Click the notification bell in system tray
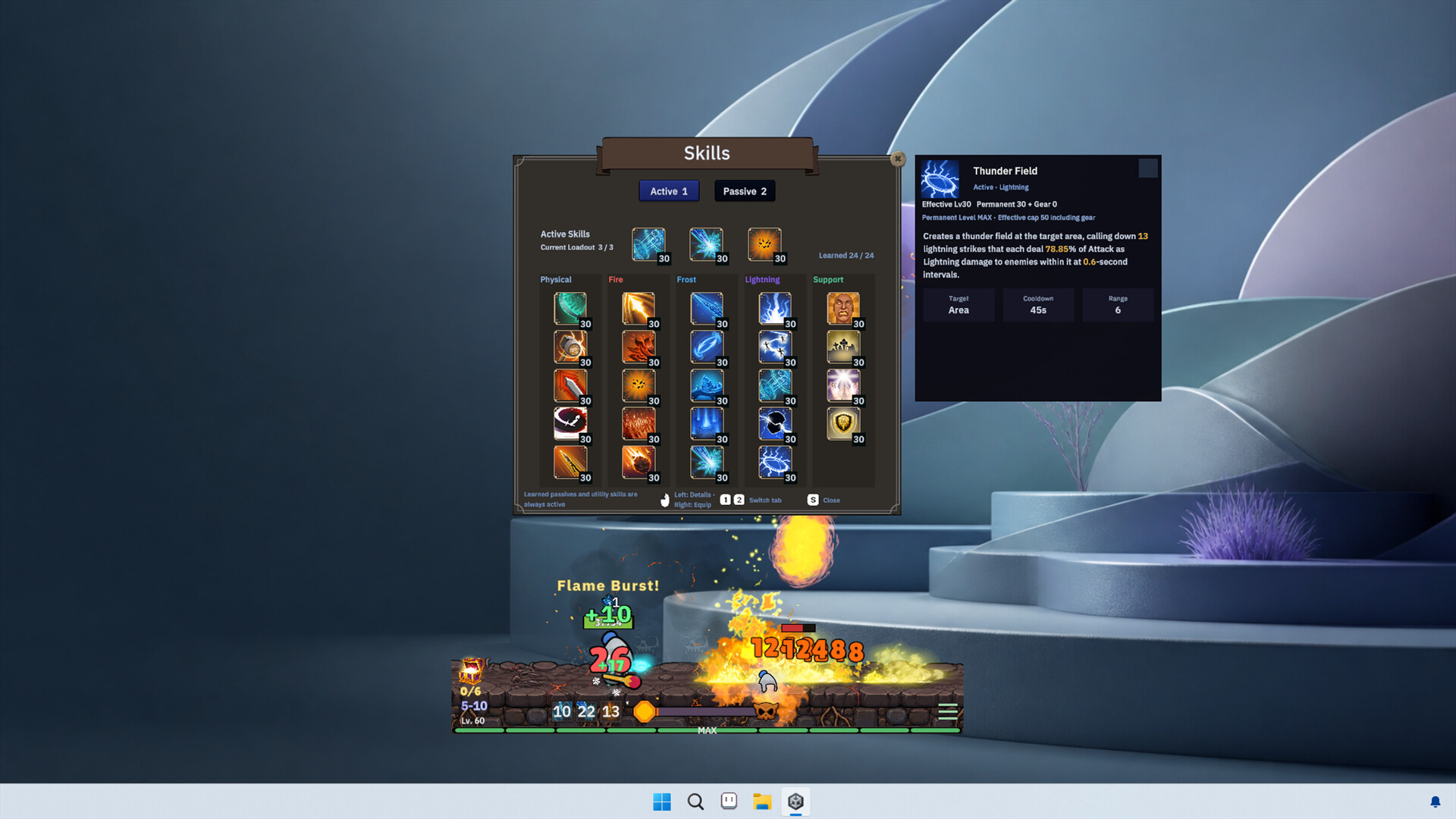Image resolution: width=1456 pixels, height=819 pixels. click(1435, 802)
